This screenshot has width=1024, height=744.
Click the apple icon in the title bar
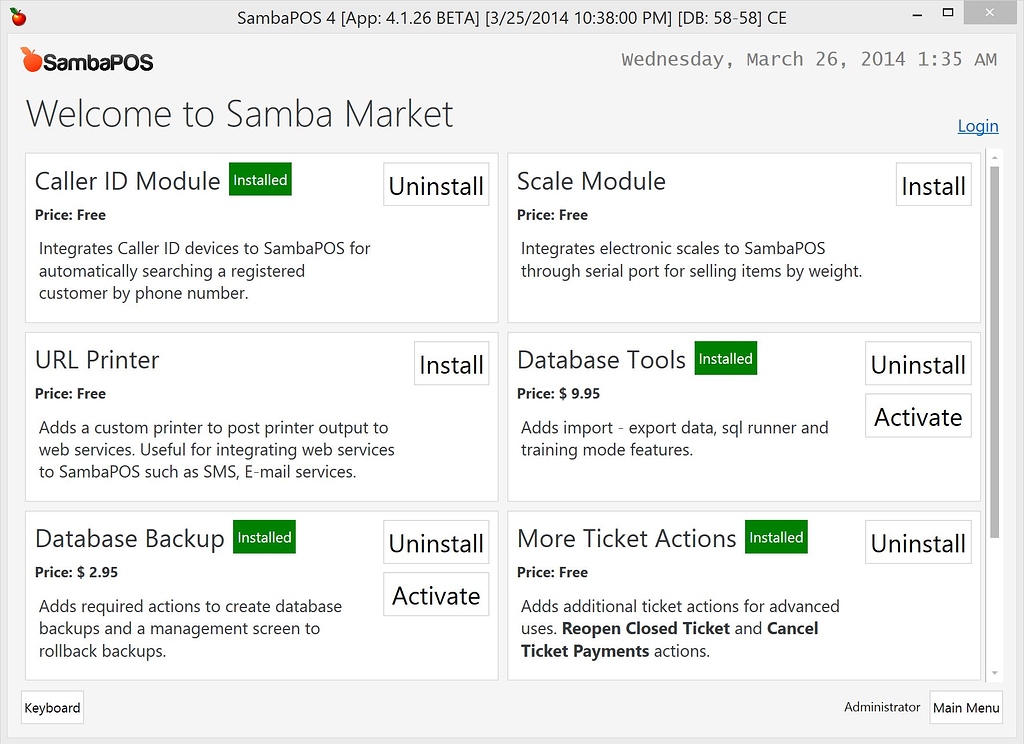click(x=20, y=16)
